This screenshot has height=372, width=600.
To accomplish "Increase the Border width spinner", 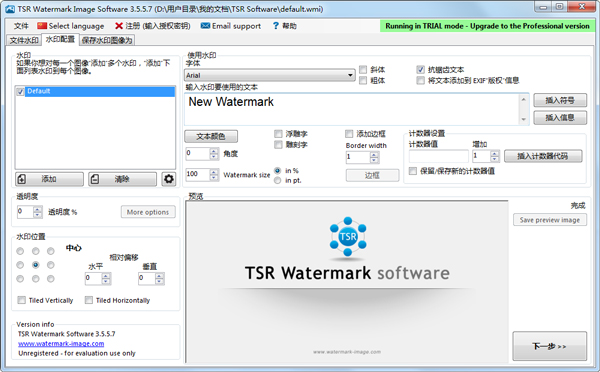I will (x=374, y=155).
